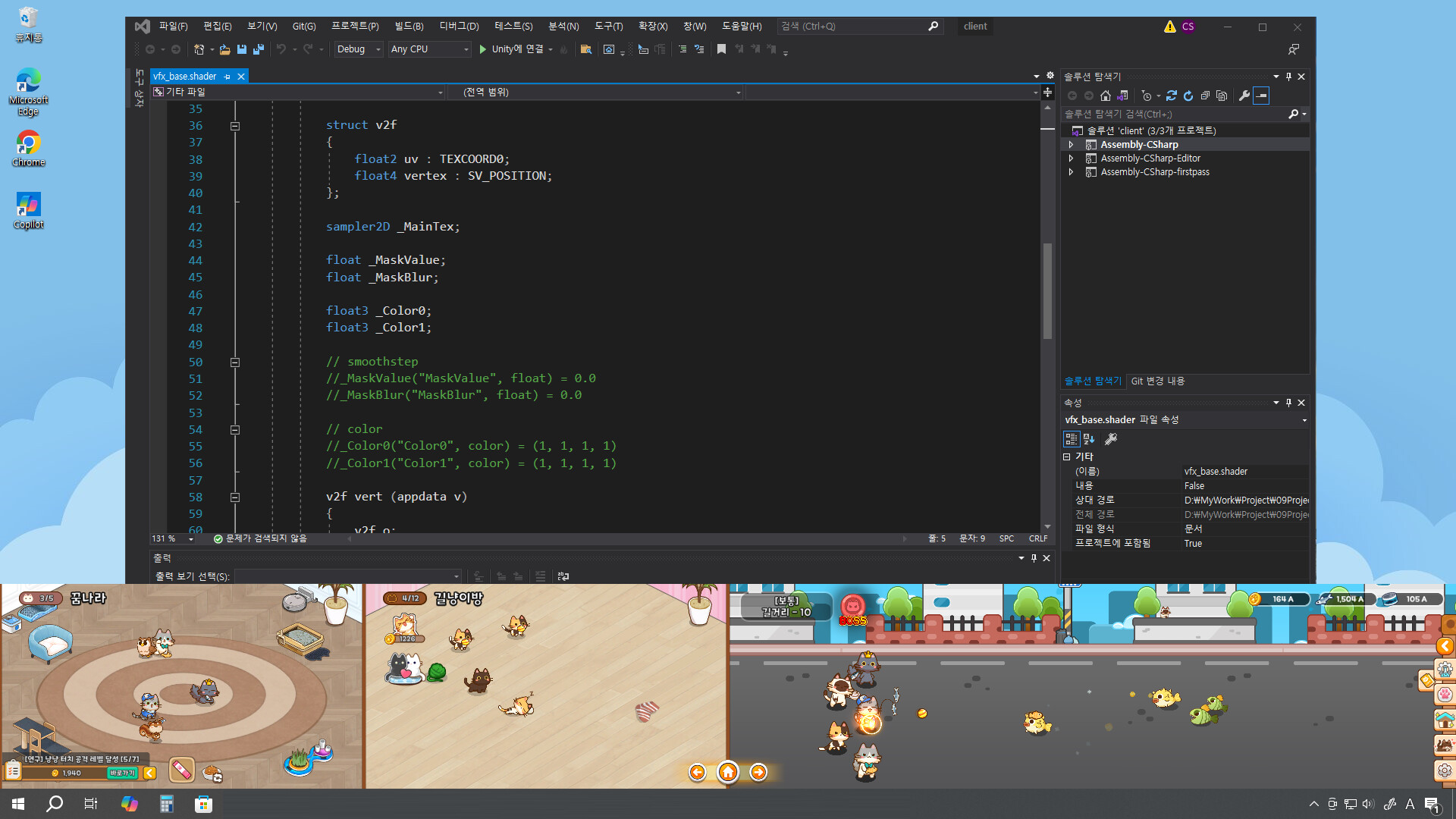
Task: Open the 디버그(D) menu
Action: pyautogui.click(x=459, y=26)
